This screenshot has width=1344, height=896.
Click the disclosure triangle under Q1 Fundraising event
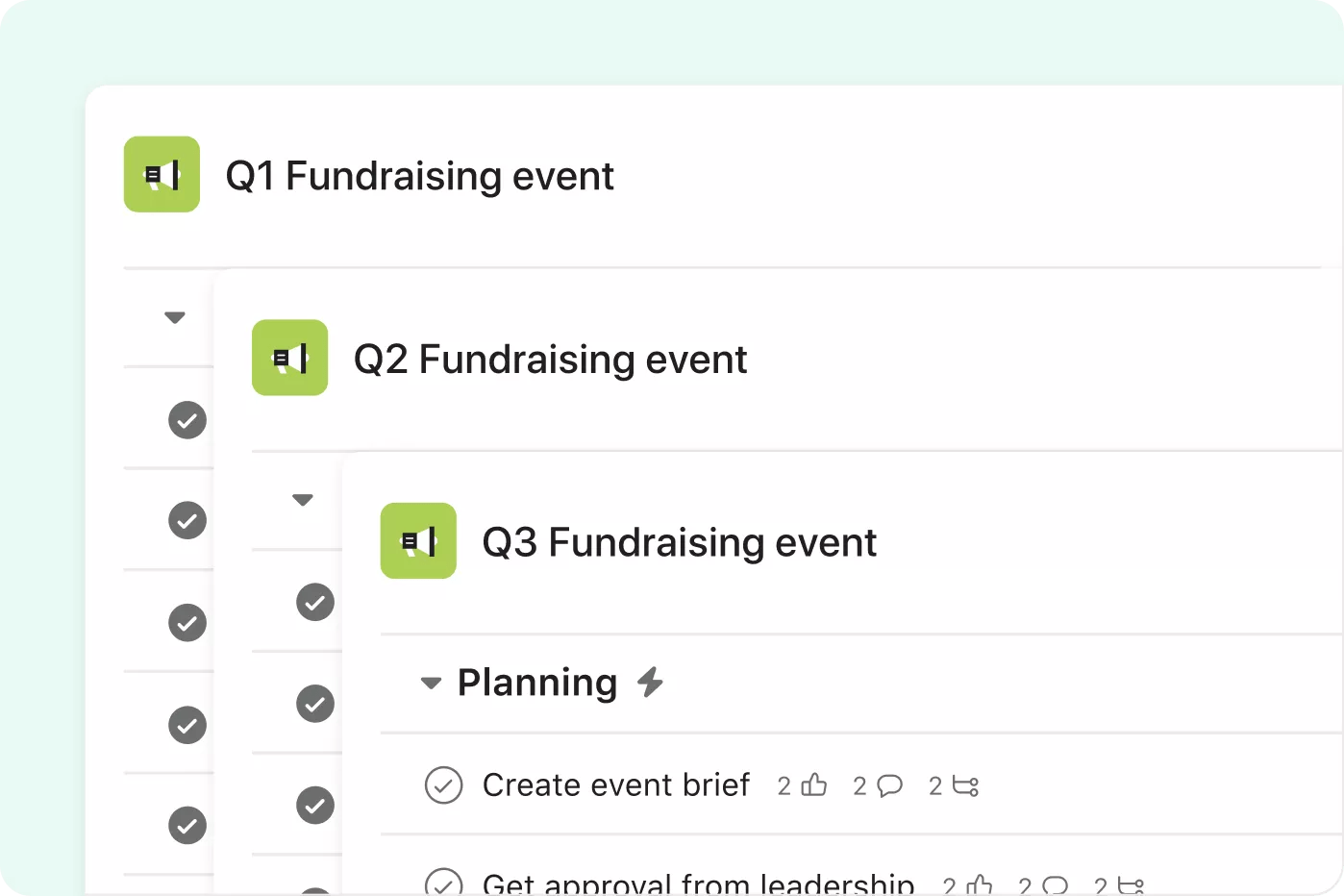(174, 316)
